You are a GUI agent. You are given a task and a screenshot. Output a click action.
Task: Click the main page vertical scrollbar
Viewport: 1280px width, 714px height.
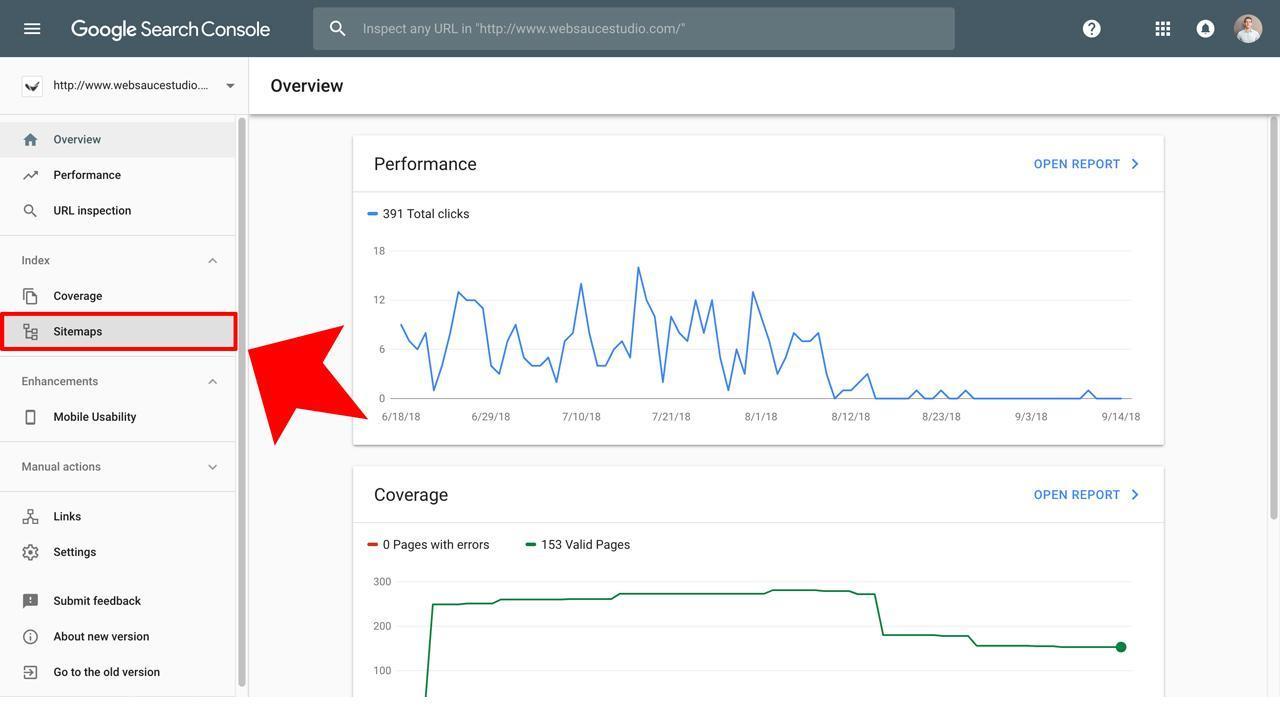[1274, 317]
